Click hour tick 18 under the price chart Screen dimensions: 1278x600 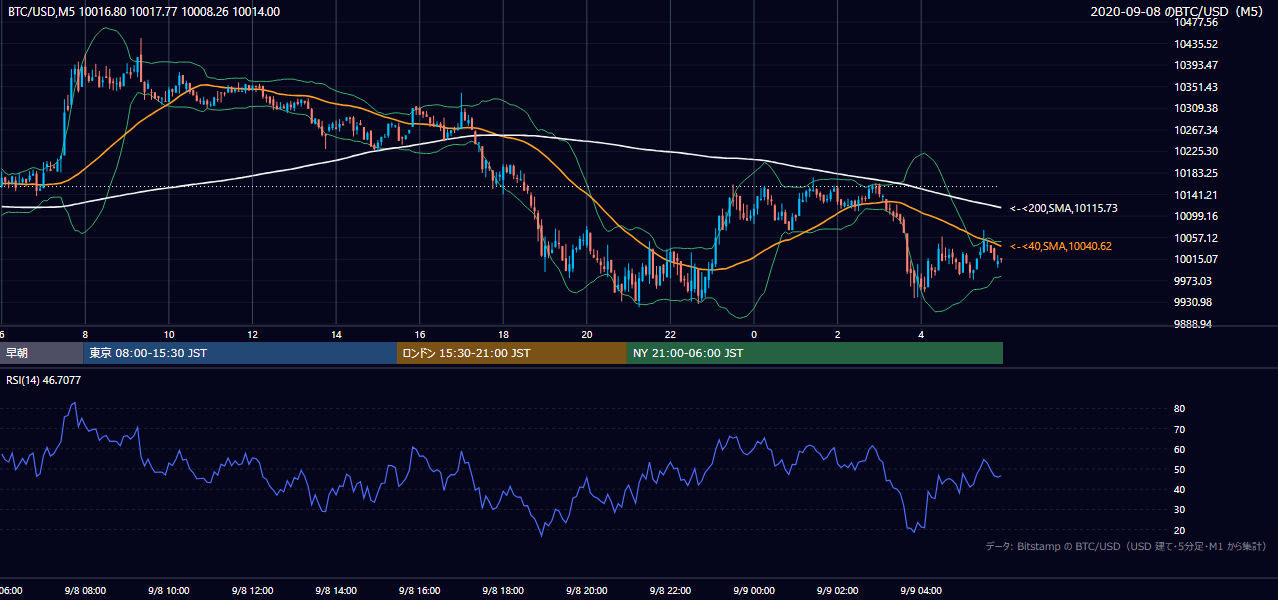pos(503,334)
